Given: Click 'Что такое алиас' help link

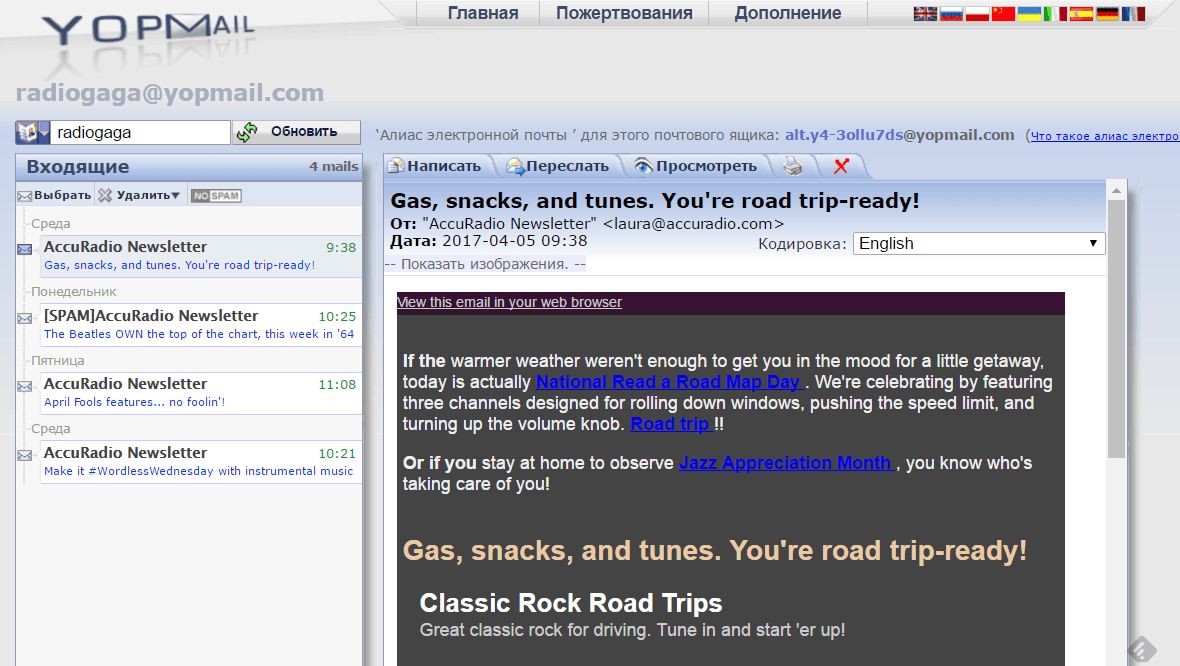Looking at the screenshot, I should point(1105,136).
